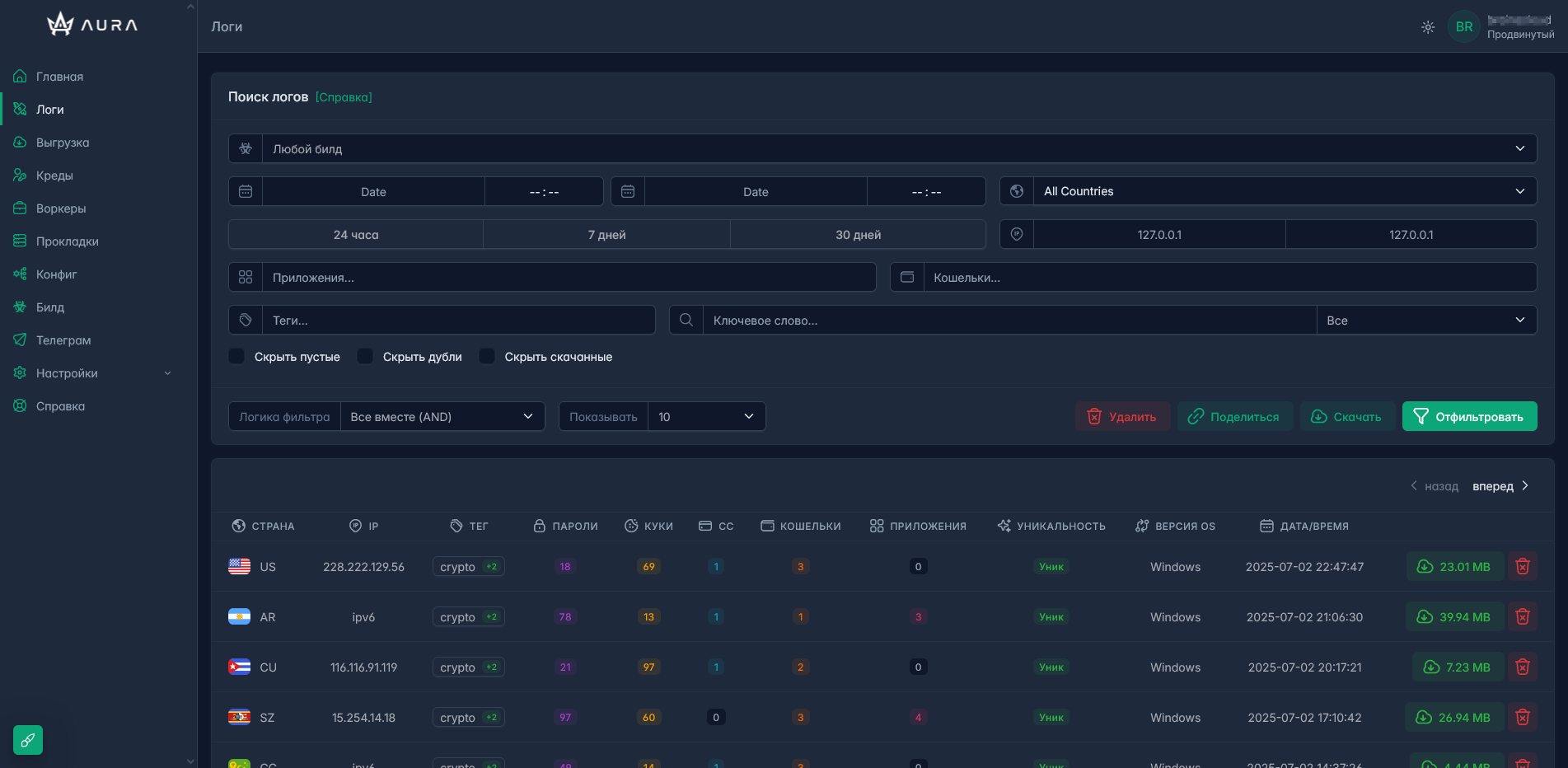Expand the All Countries selector
Image resolution: width=1568 pixels, height=768 pixels.
(x=1284, y=191)
